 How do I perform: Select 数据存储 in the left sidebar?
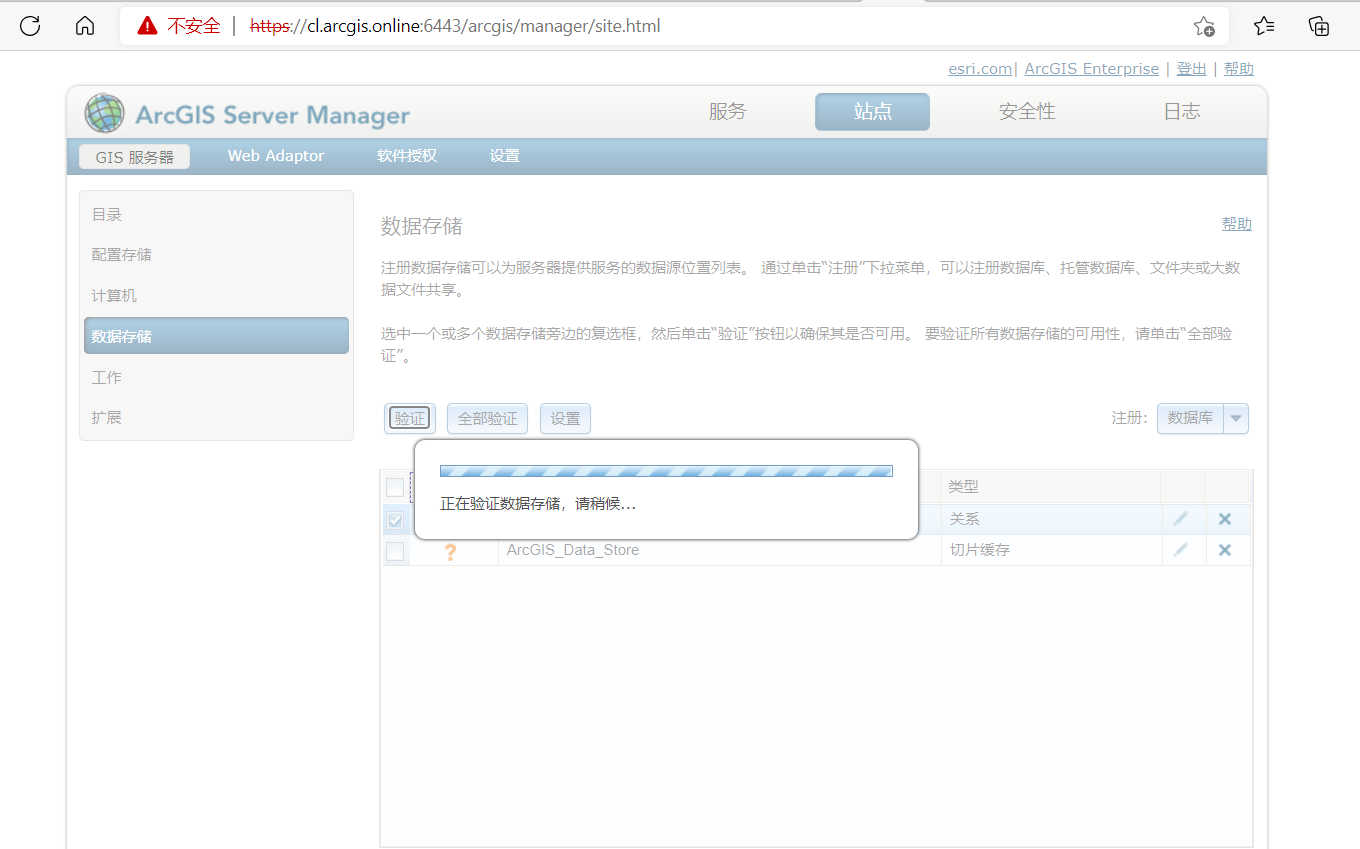point(216,335)
